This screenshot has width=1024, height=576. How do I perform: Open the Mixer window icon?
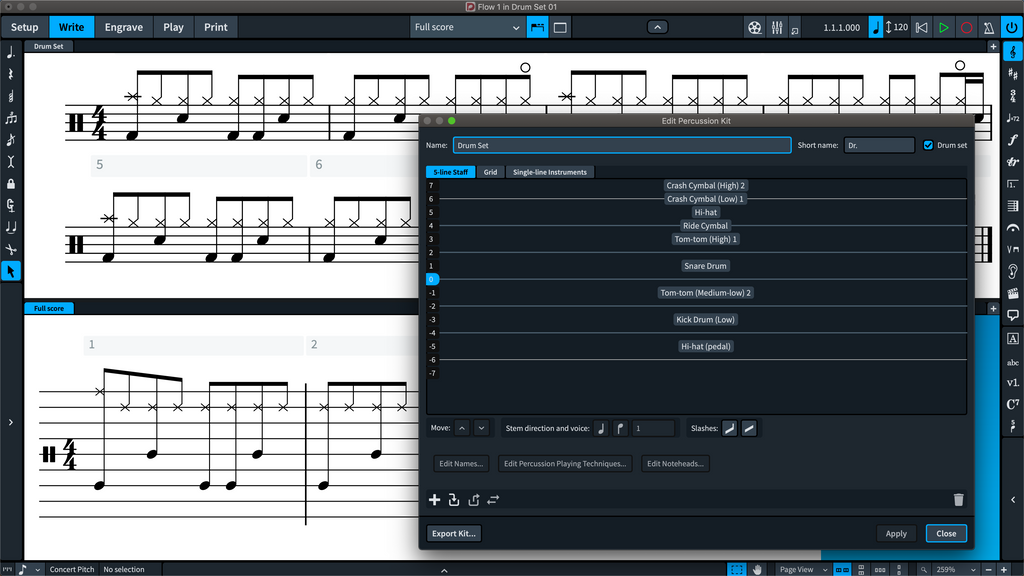click(776, 27)
